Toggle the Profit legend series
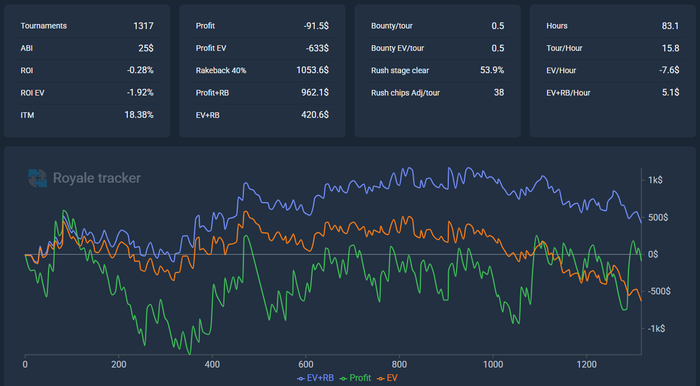The width and height of the screenshot is (700, 386). click(355, 378)
